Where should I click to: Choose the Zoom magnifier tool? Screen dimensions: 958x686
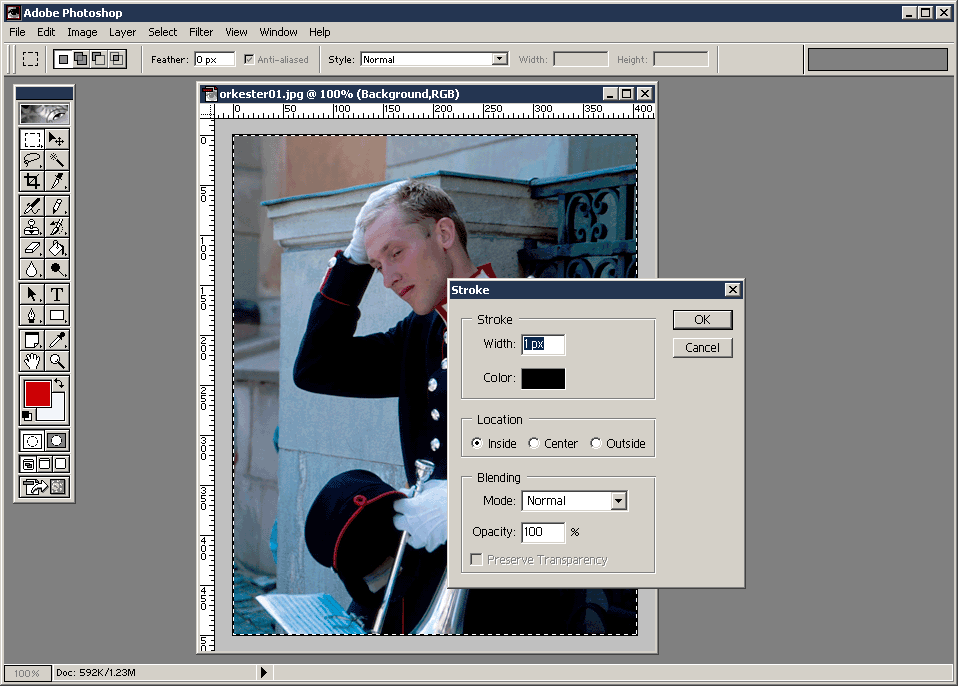click(x=57, y=361)
